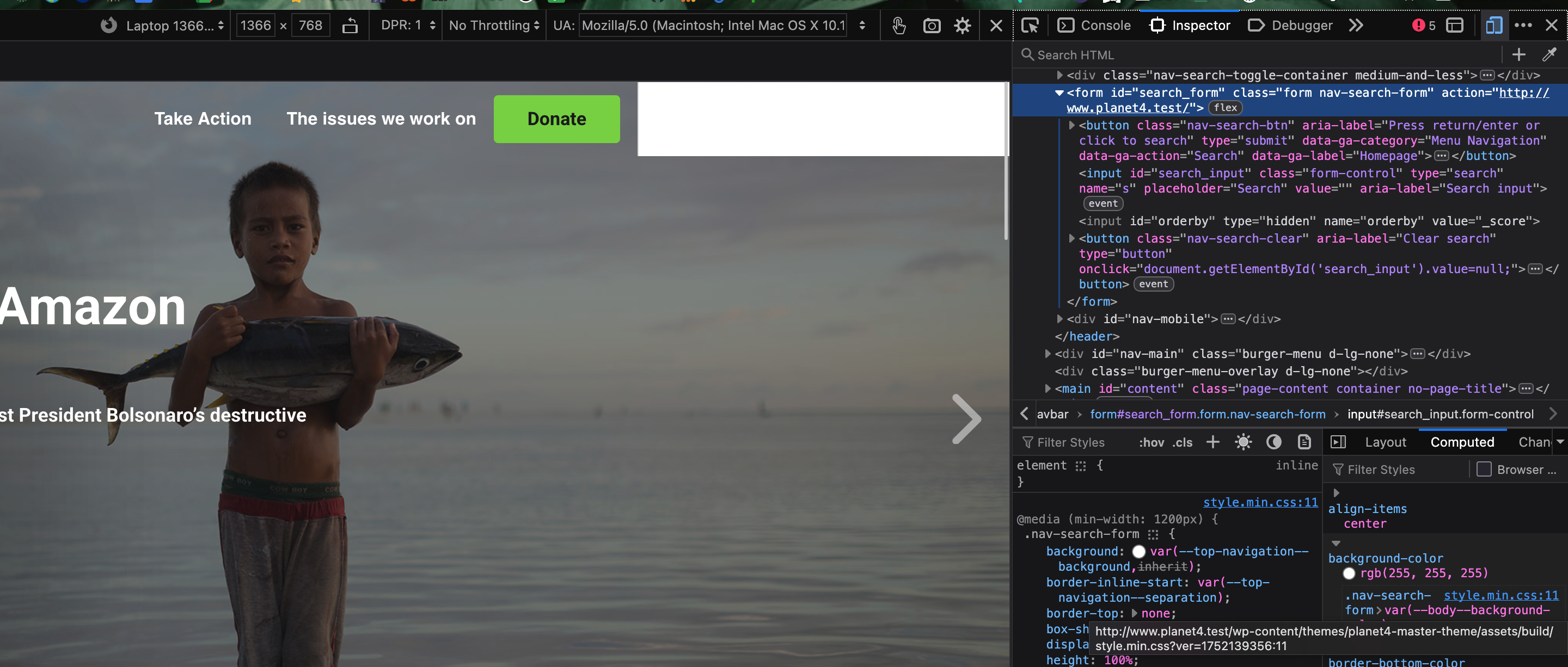Select an iframe as target document
This screenshot has width=1568, height=667.
(x=1454, y=26)
